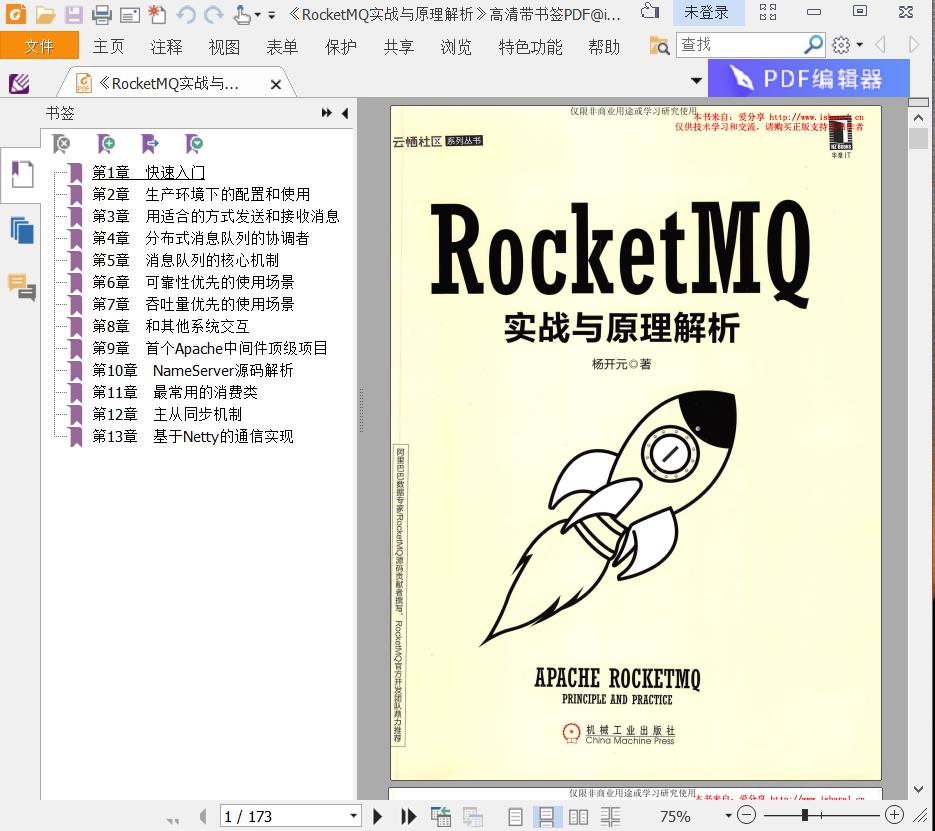This screenshot has height=831, width=935.
Task: Click the add new bookmark icon
Action: coord(106,144)
